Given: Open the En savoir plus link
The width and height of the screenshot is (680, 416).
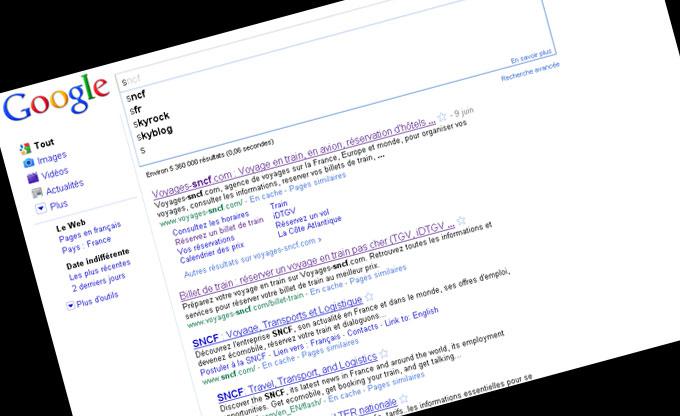Looking at the screenshot, I should (531, 56).
